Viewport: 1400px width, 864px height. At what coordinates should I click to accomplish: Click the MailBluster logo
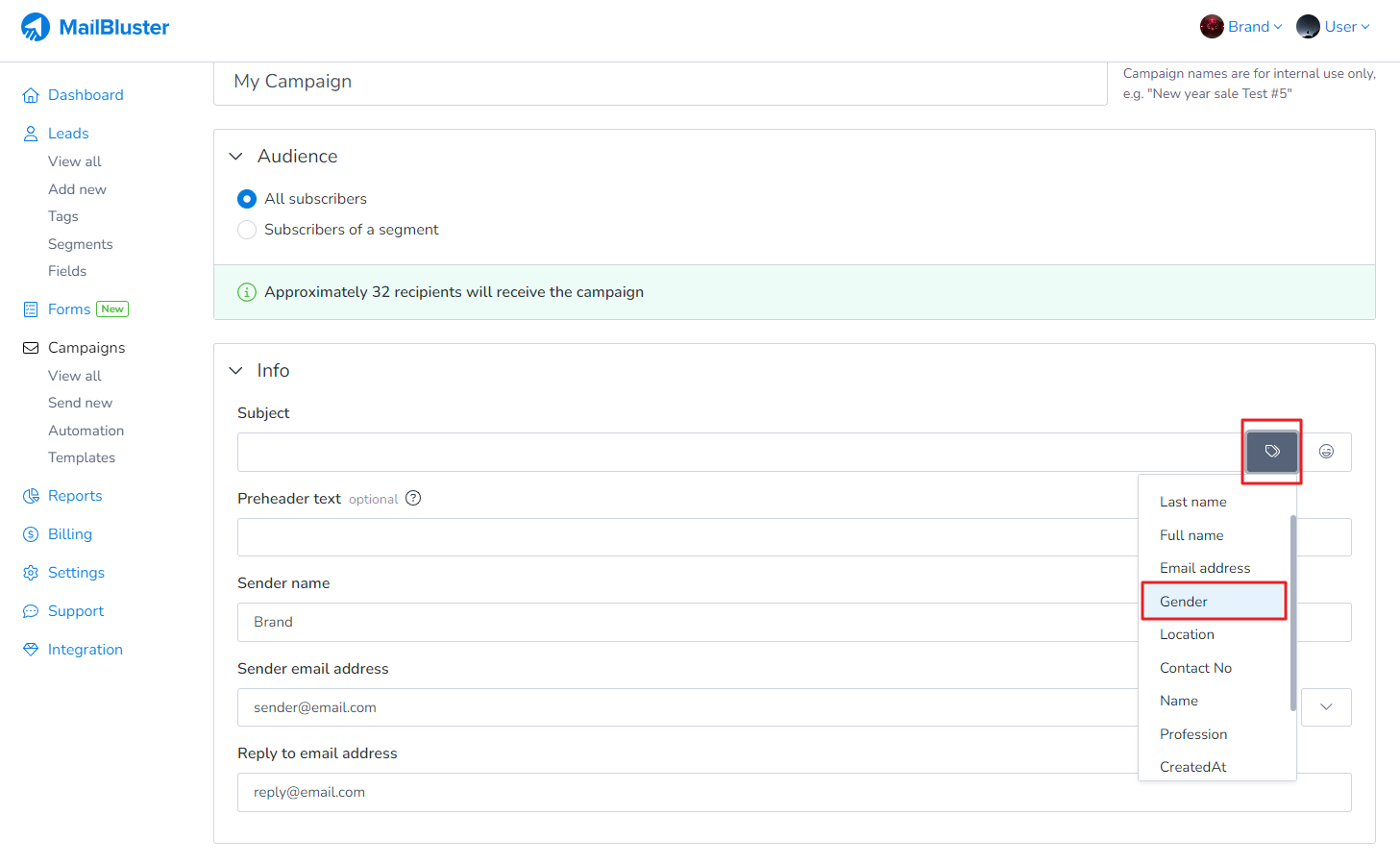[x=95, y=27]
